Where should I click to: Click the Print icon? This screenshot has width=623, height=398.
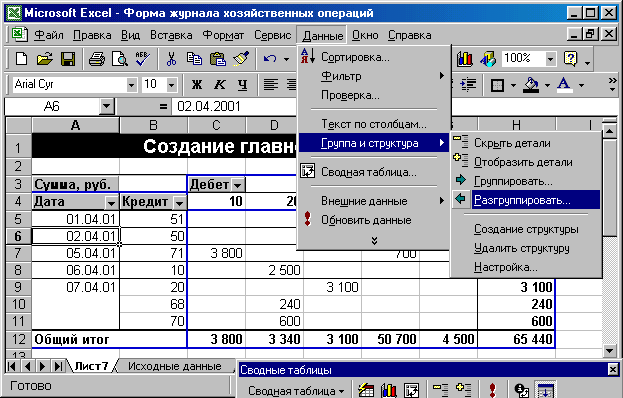tap(97, 59)
